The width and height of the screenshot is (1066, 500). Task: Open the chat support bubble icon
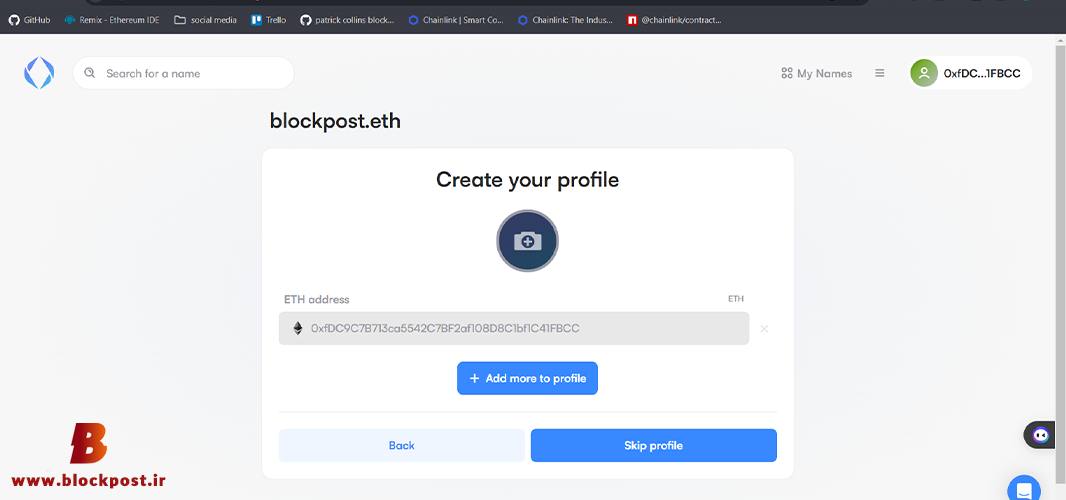click(x=1024, y=489)
